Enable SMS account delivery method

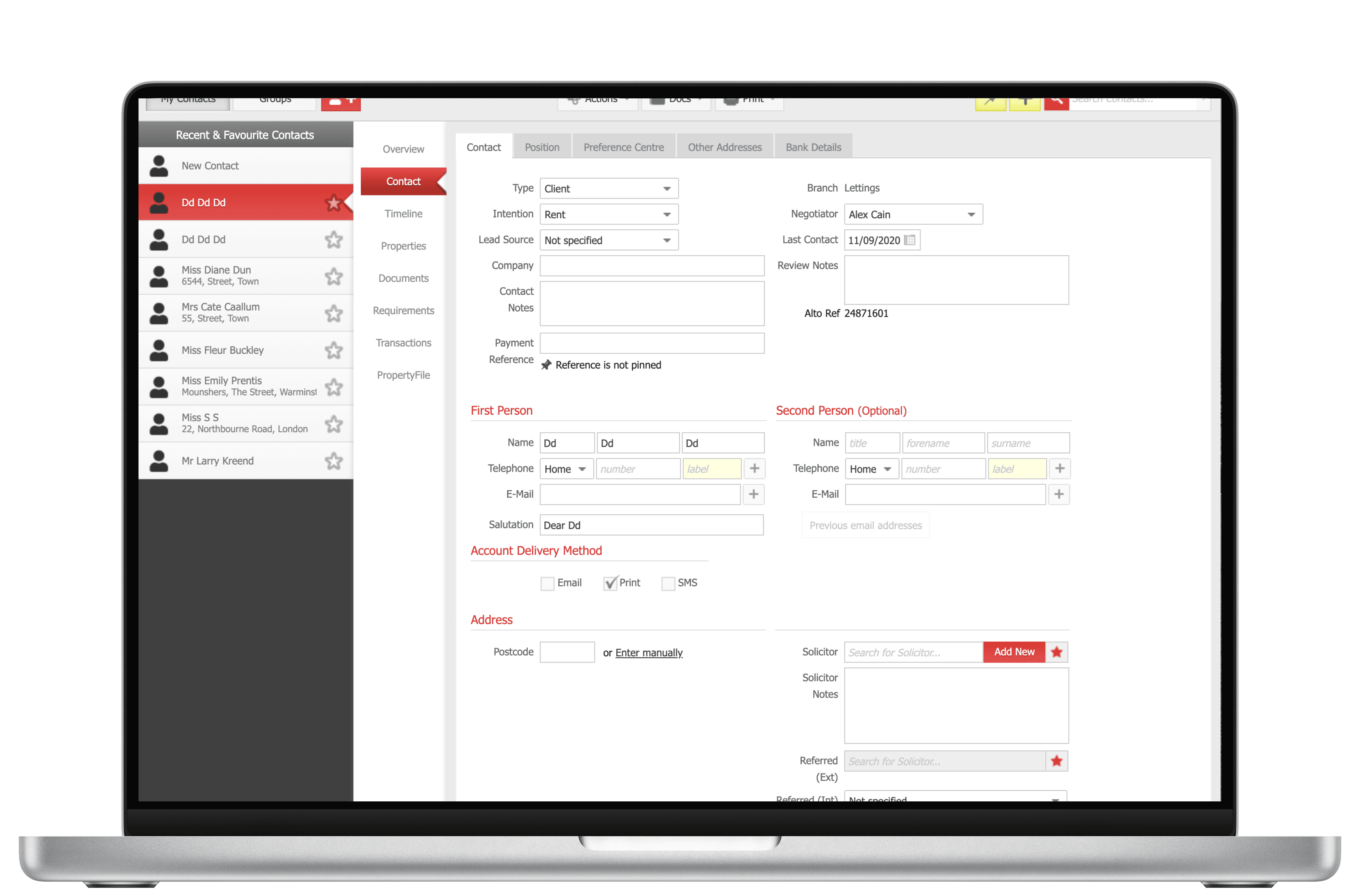pyautogui.click(x=668, y=583)
